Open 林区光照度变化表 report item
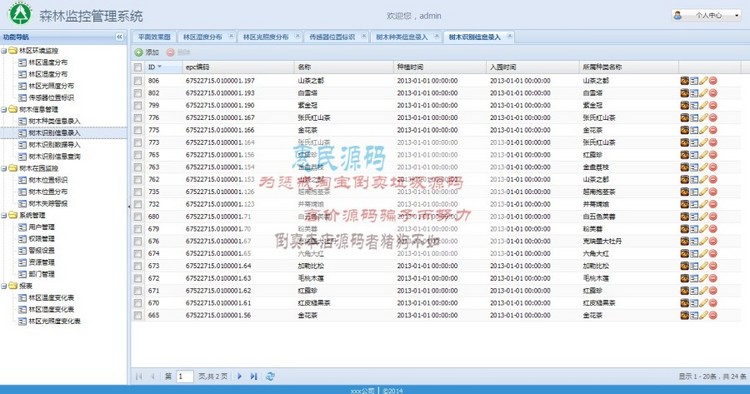Viewport: 750px width, 394px height. [x=55, y=321]
